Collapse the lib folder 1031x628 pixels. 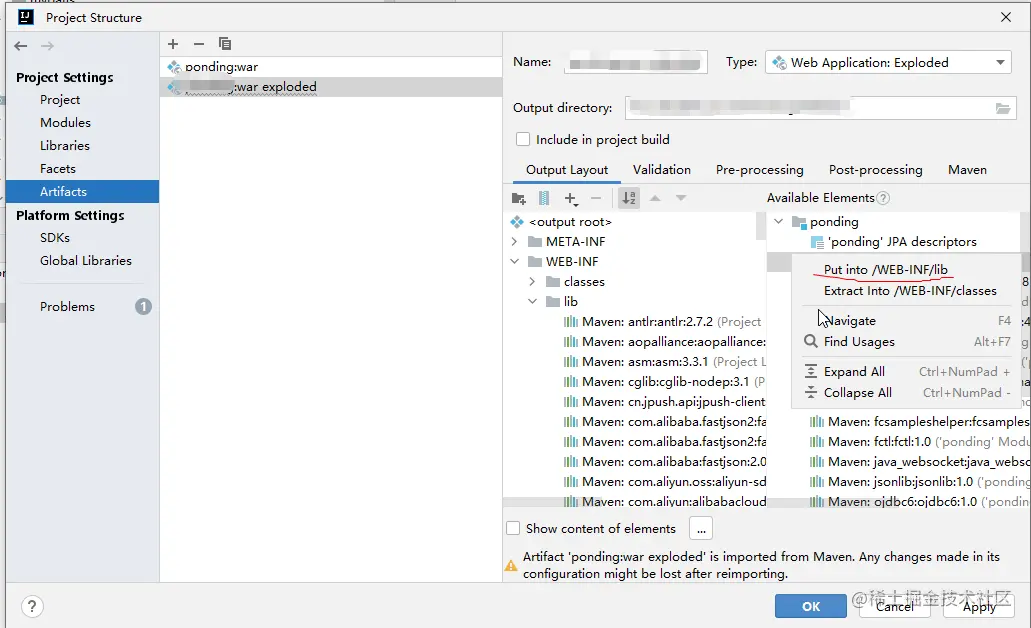coord(532,302)
